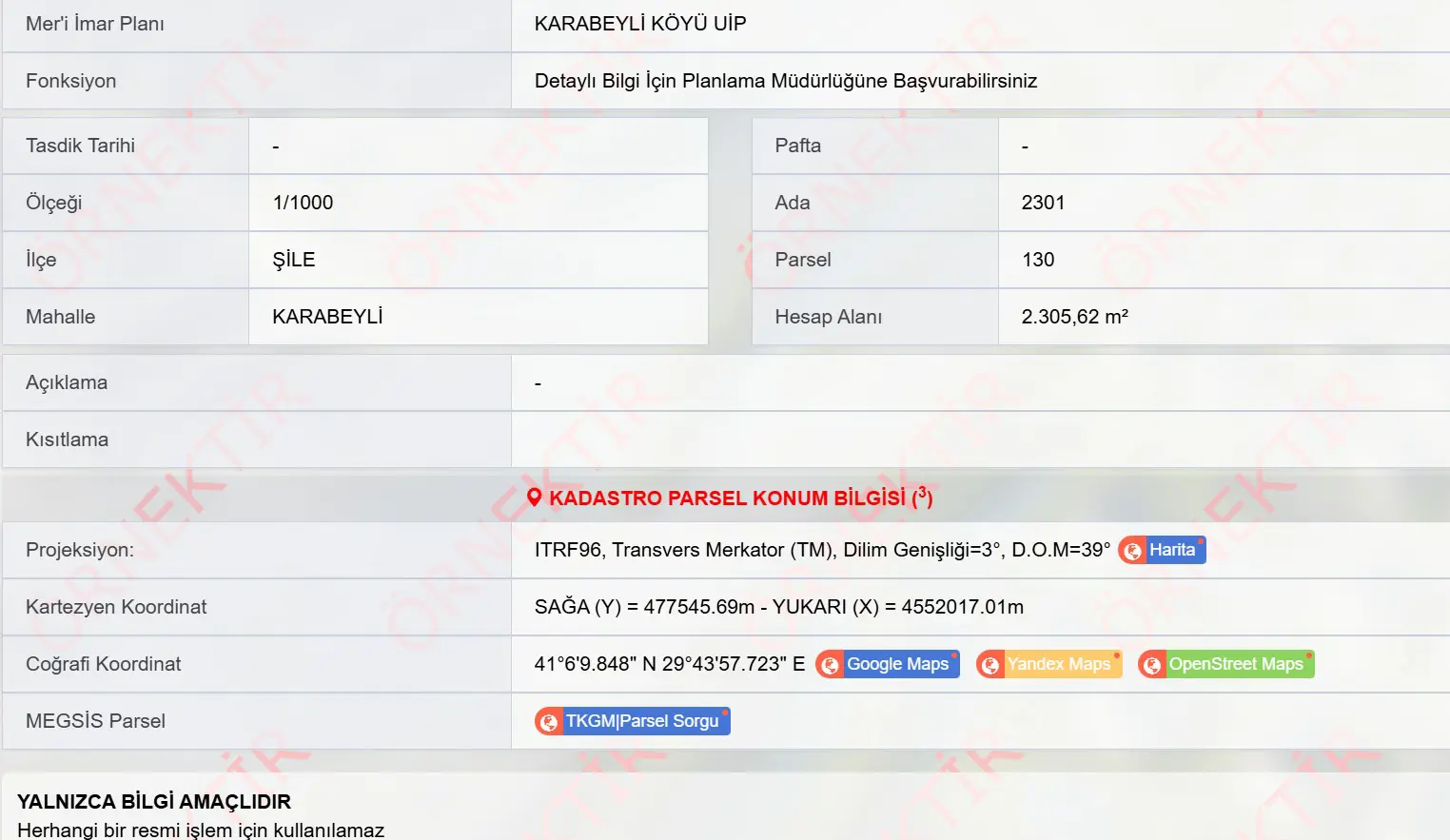Viewport: 1450px width, 840px height.
Task: Click the Hesap Alanı label
Action: tap(828, 317)
